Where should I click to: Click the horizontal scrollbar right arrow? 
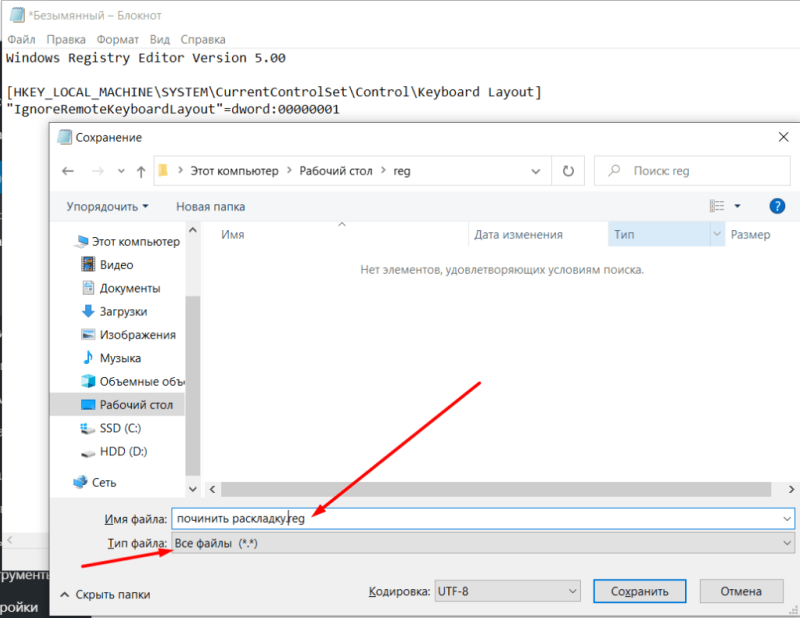click(791, 489)
